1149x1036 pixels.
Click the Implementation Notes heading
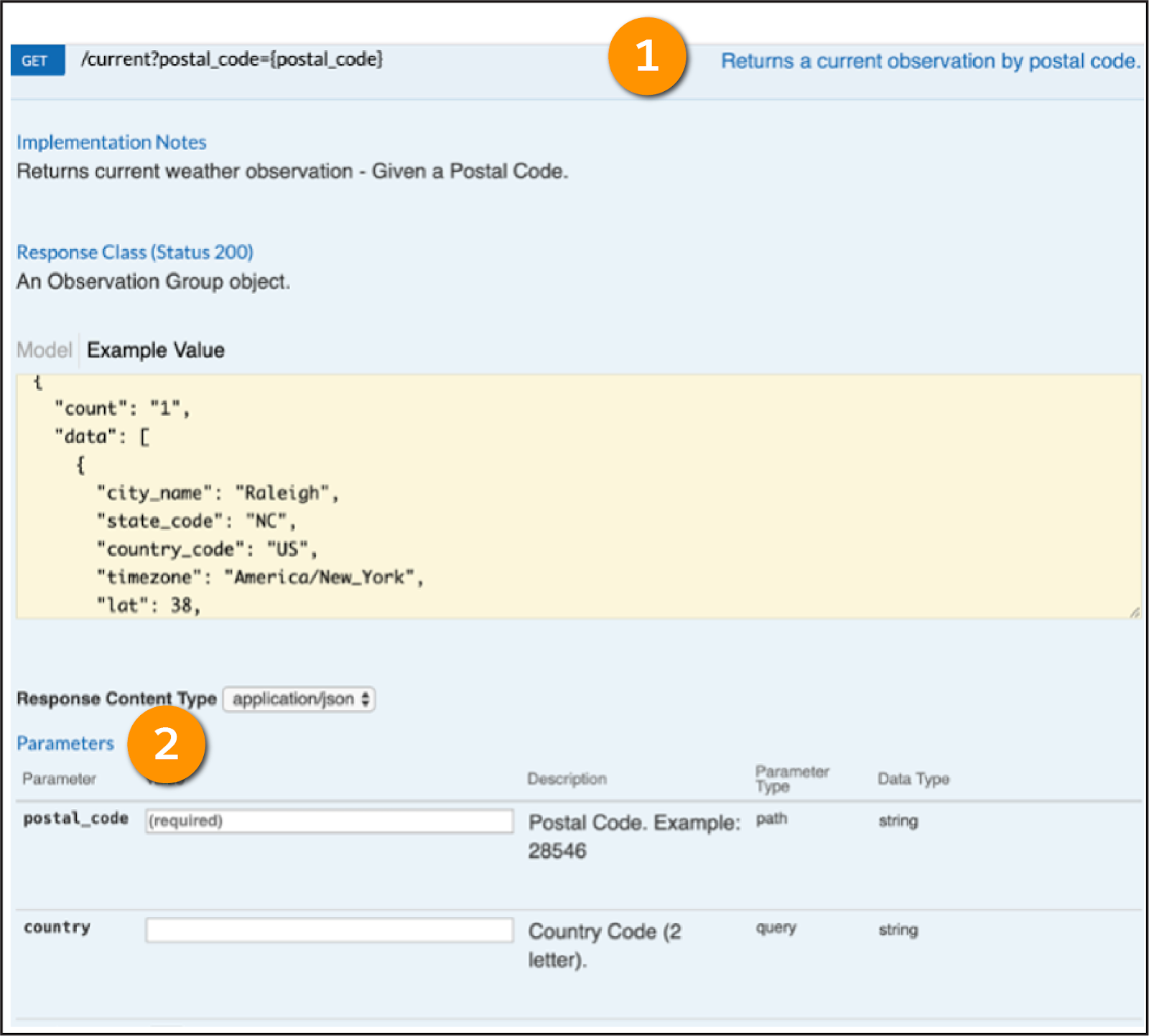point(111,142)
